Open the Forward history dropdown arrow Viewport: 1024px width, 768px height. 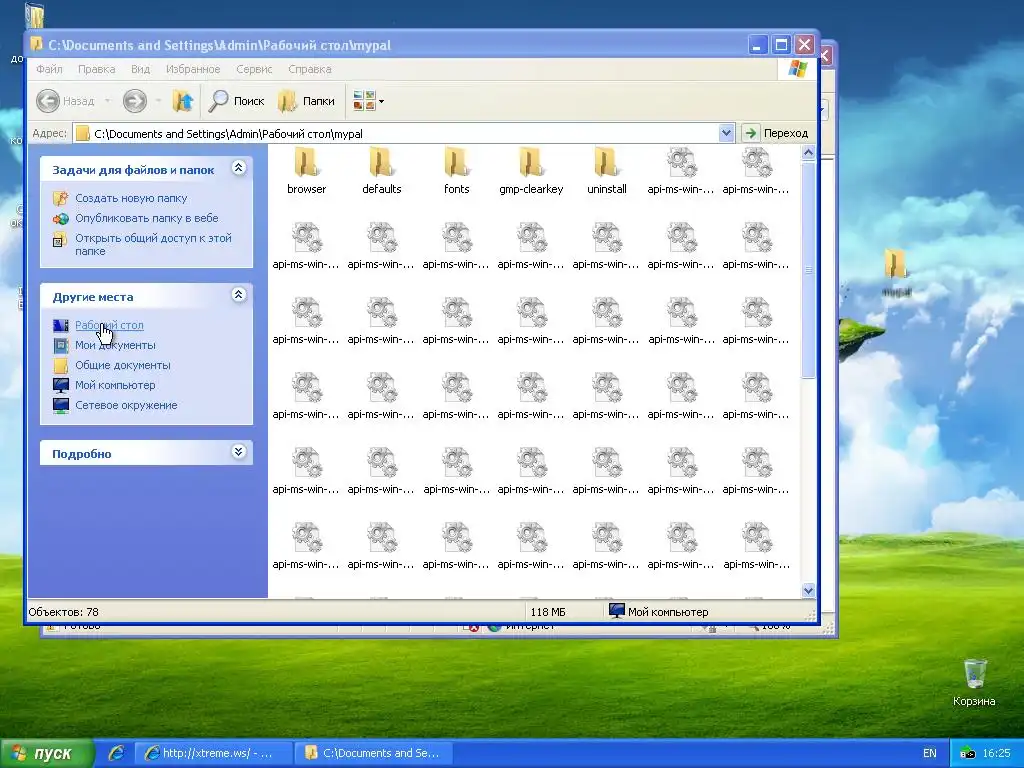[158, 101]
